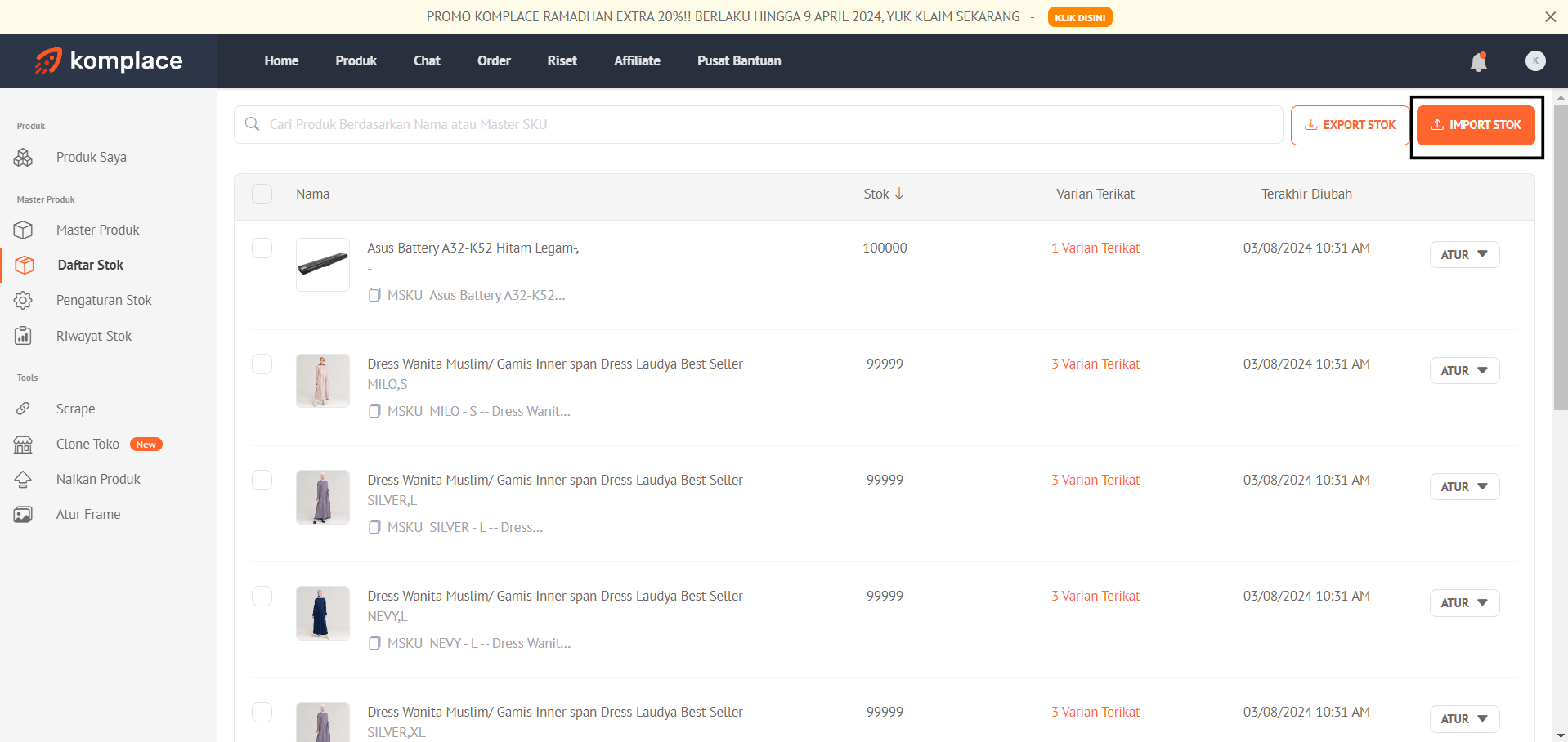This screenshot has height=742, width=1568.
Task: Sort by Stok arrow in header
Action: (x=899, y=194)
